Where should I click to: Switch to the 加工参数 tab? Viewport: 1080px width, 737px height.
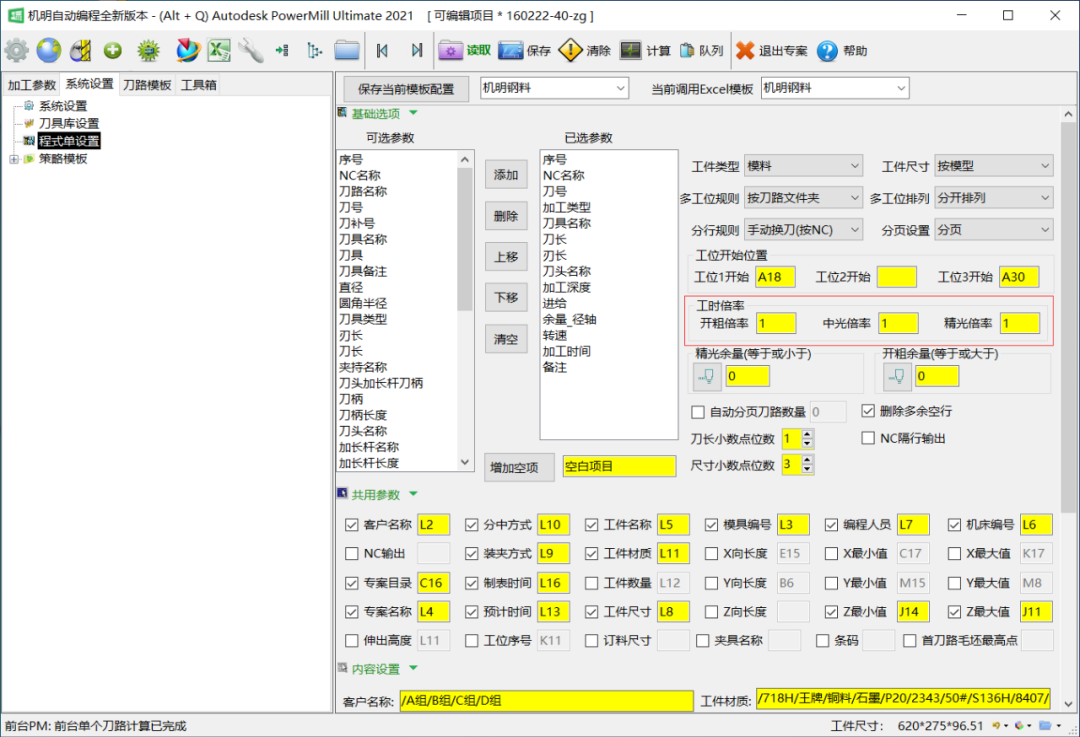[31, 85]
